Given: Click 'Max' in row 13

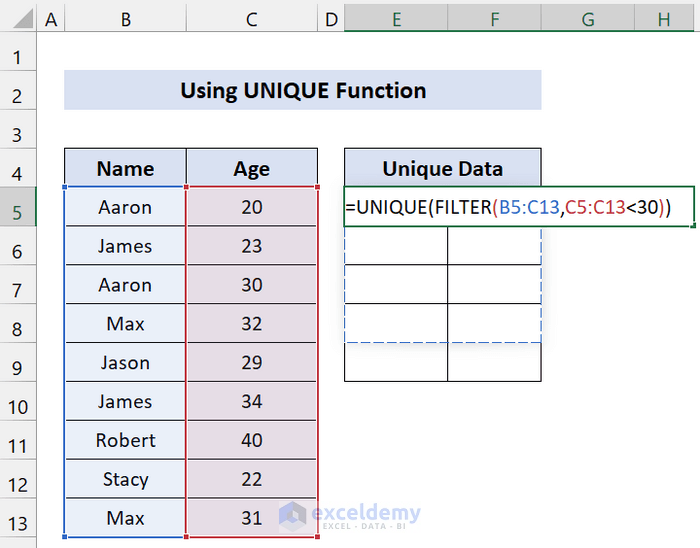Looking at the screenshot, I should click(125, 518).
